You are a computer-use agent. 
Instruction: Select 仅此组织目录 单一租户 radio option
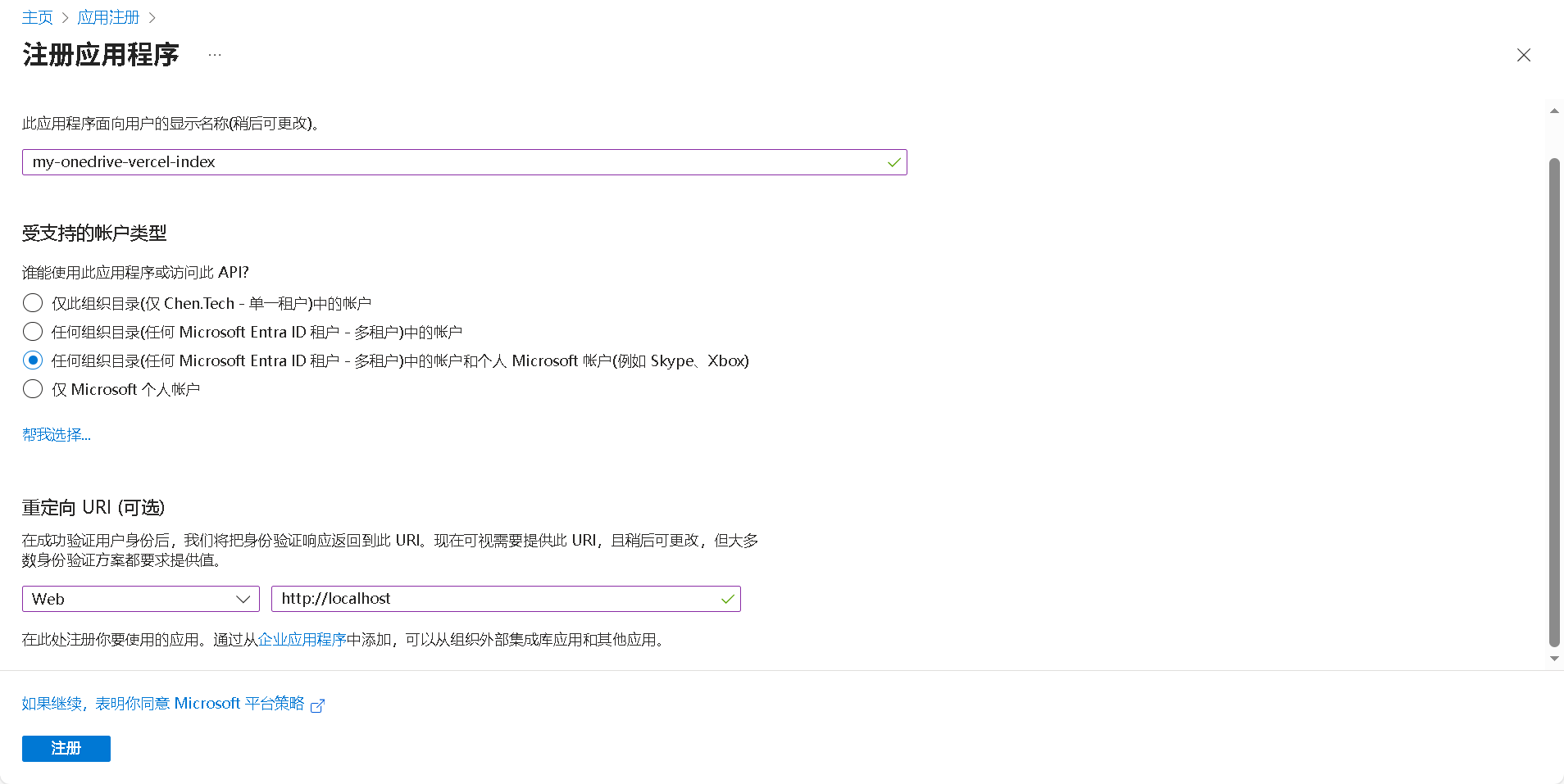[33, 303]
